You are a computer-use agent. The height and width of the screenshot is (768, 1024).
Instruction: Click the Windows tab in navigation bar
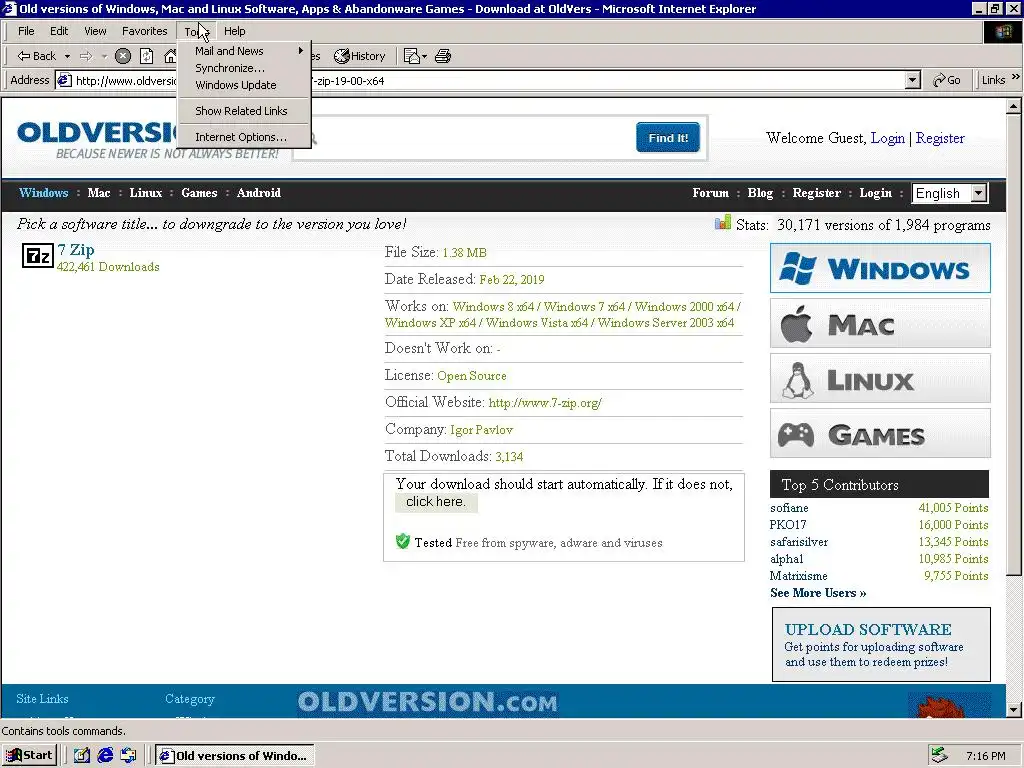(x=44, y=193)
